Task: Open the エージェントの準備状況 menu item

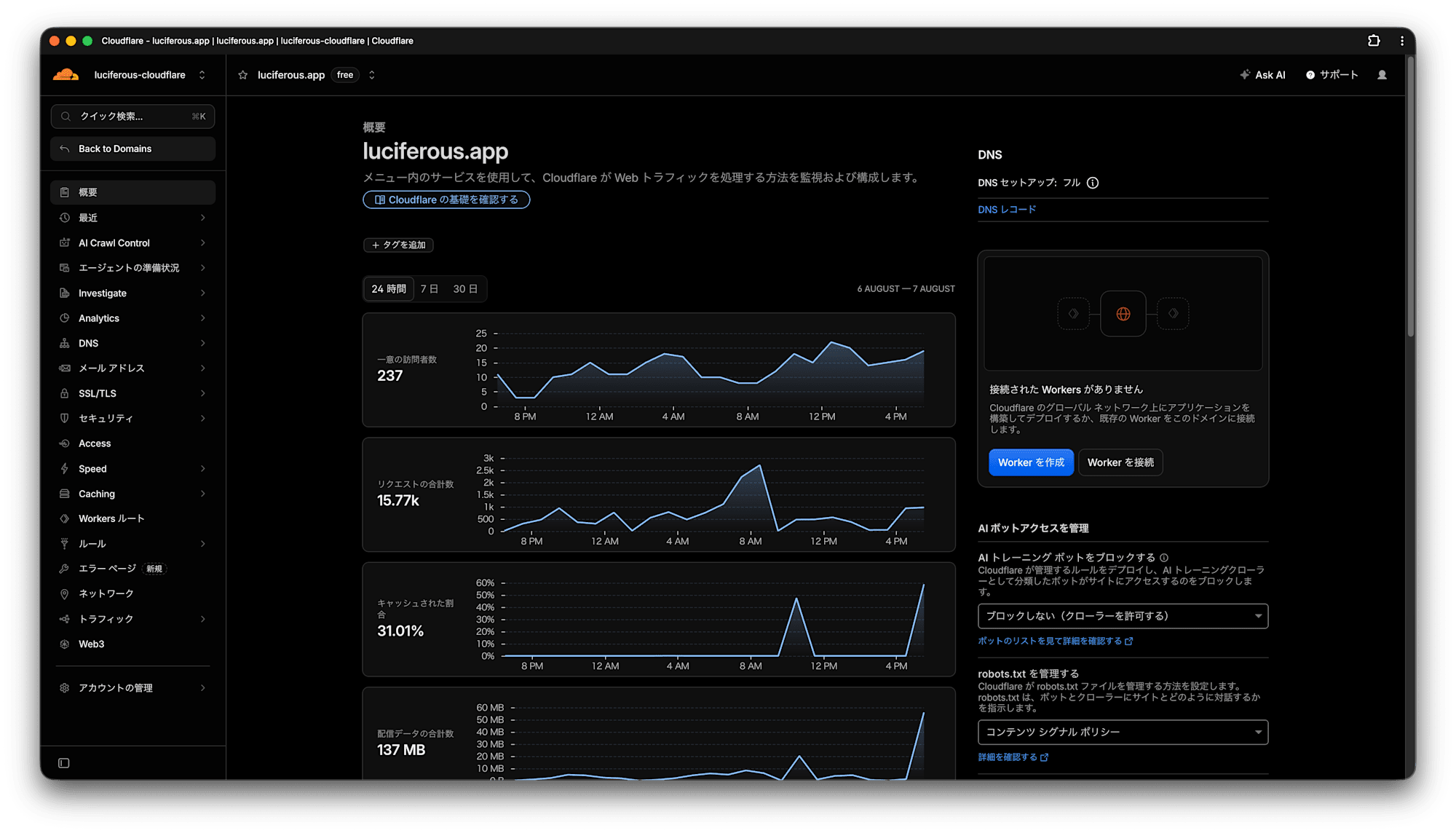Action: [x=132, y=268]
